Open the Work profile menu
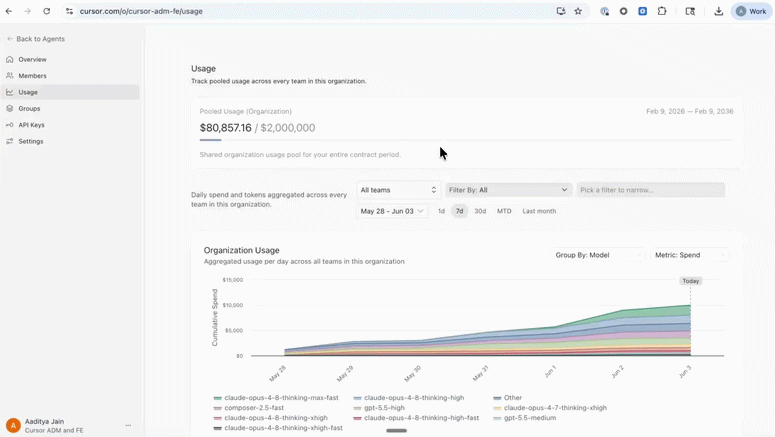 (751, 11)
